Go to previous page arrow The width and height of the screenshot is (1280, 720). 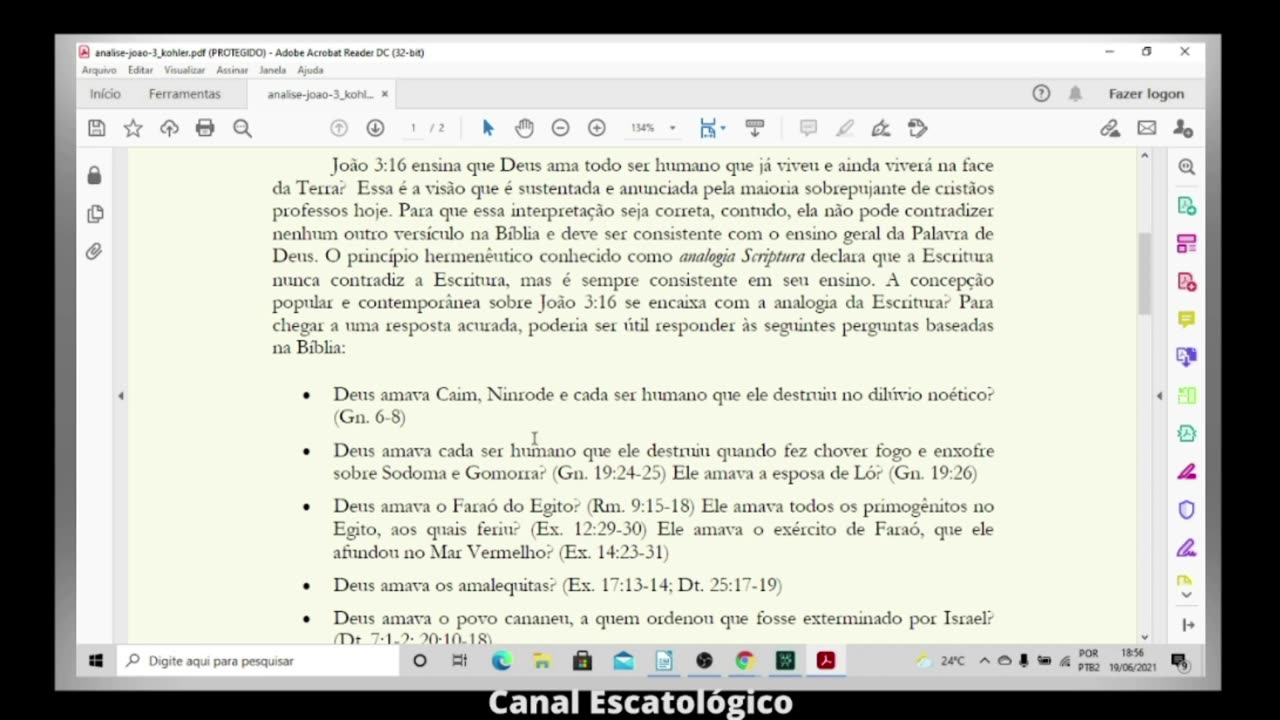click(339, 128)
